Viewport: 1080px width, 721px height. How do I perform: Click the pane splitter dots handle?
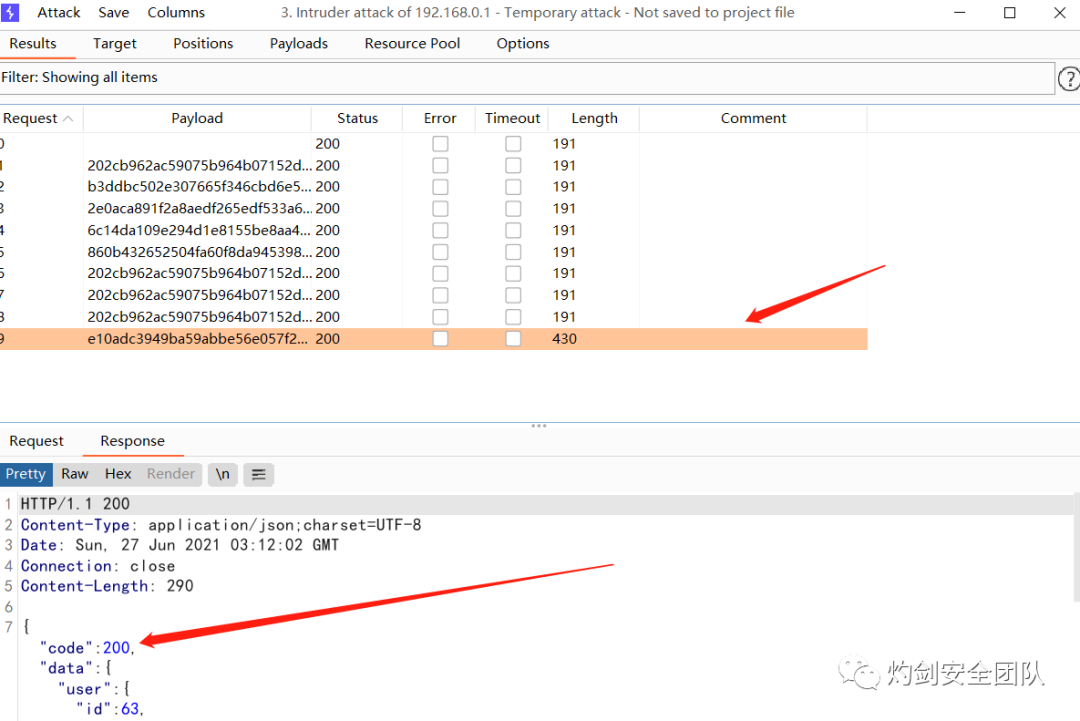539,426
